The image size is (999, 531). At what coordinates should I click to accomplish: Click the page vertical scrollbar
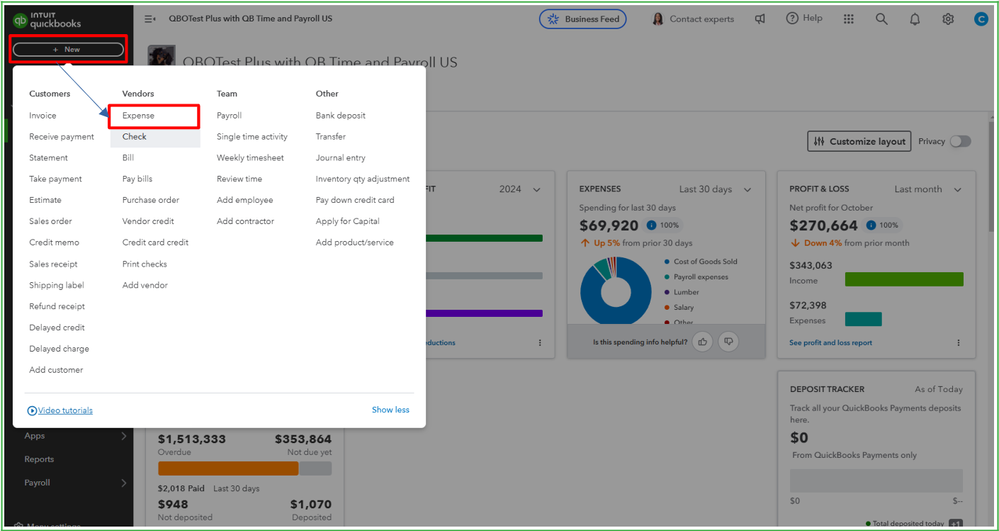click(993, 178)
